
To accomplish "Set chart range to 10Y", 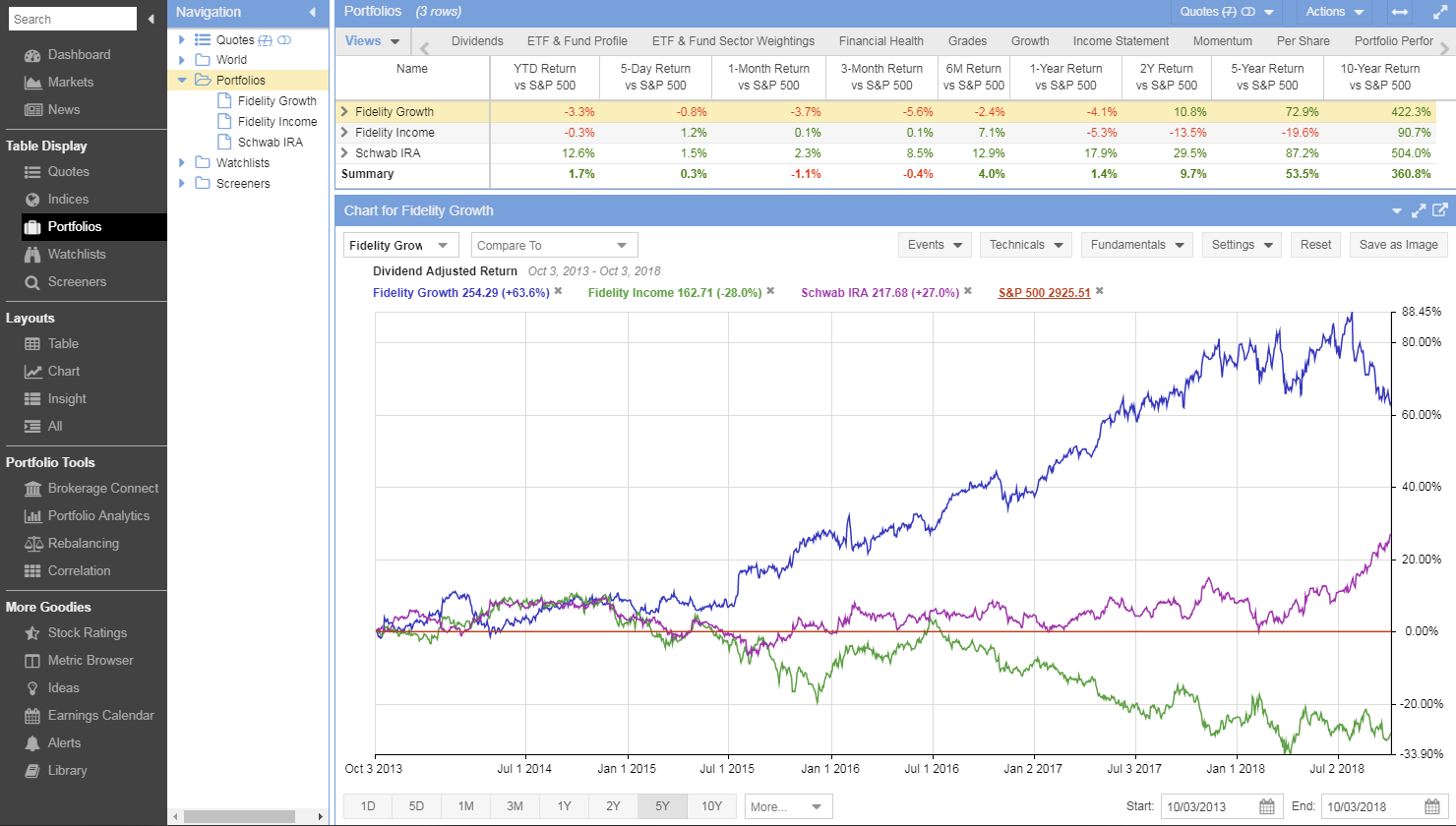I will point(712,806).
